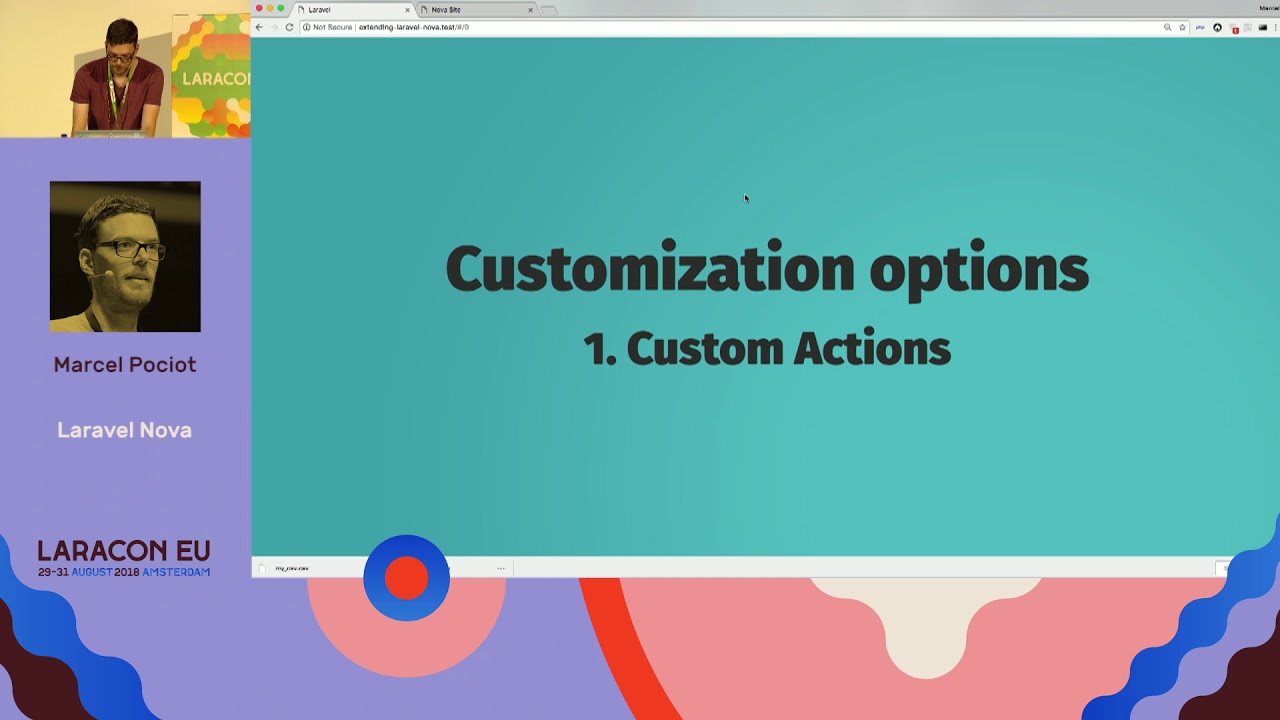
Task: Click Marcel Pociot's portrait photo
Action: coord(125,257)
